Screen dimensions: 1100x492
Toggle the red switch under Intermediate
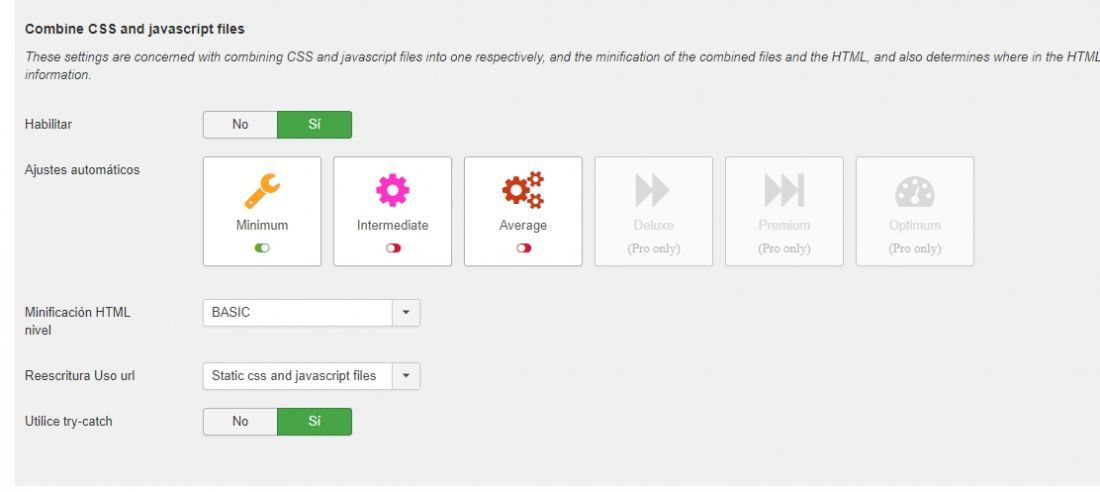coord(393,248)
